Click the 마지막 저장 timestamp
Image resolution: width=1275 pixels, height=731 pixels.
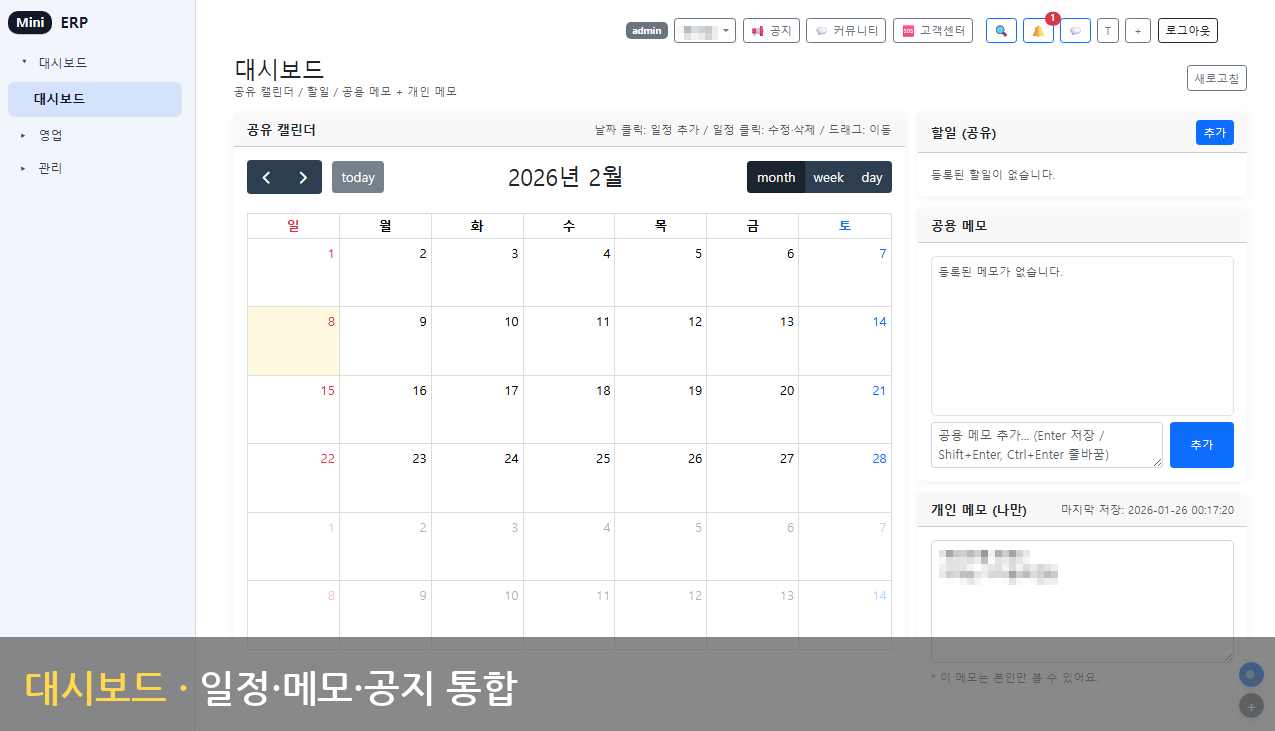[x=1147, y=510]
